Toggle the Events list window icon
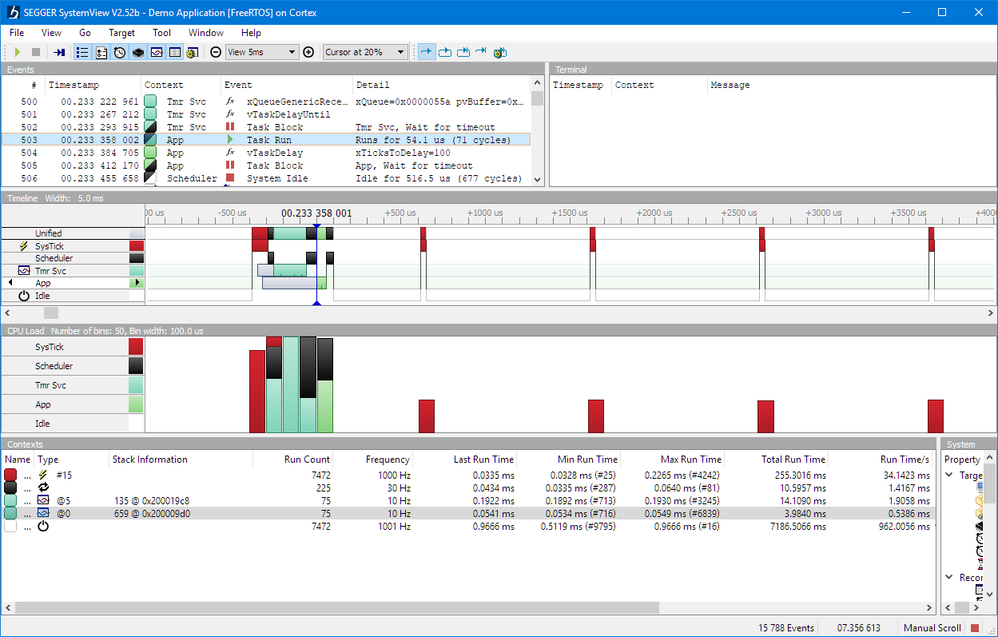The image size is (998, 637). click(x=82, y=52)
